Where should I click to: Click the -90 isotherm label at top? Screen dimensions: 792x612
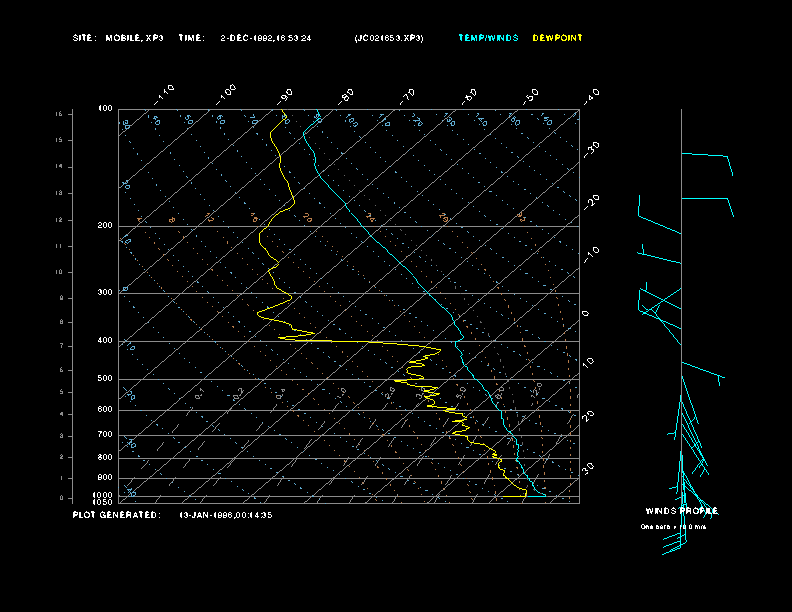[285, 96]
